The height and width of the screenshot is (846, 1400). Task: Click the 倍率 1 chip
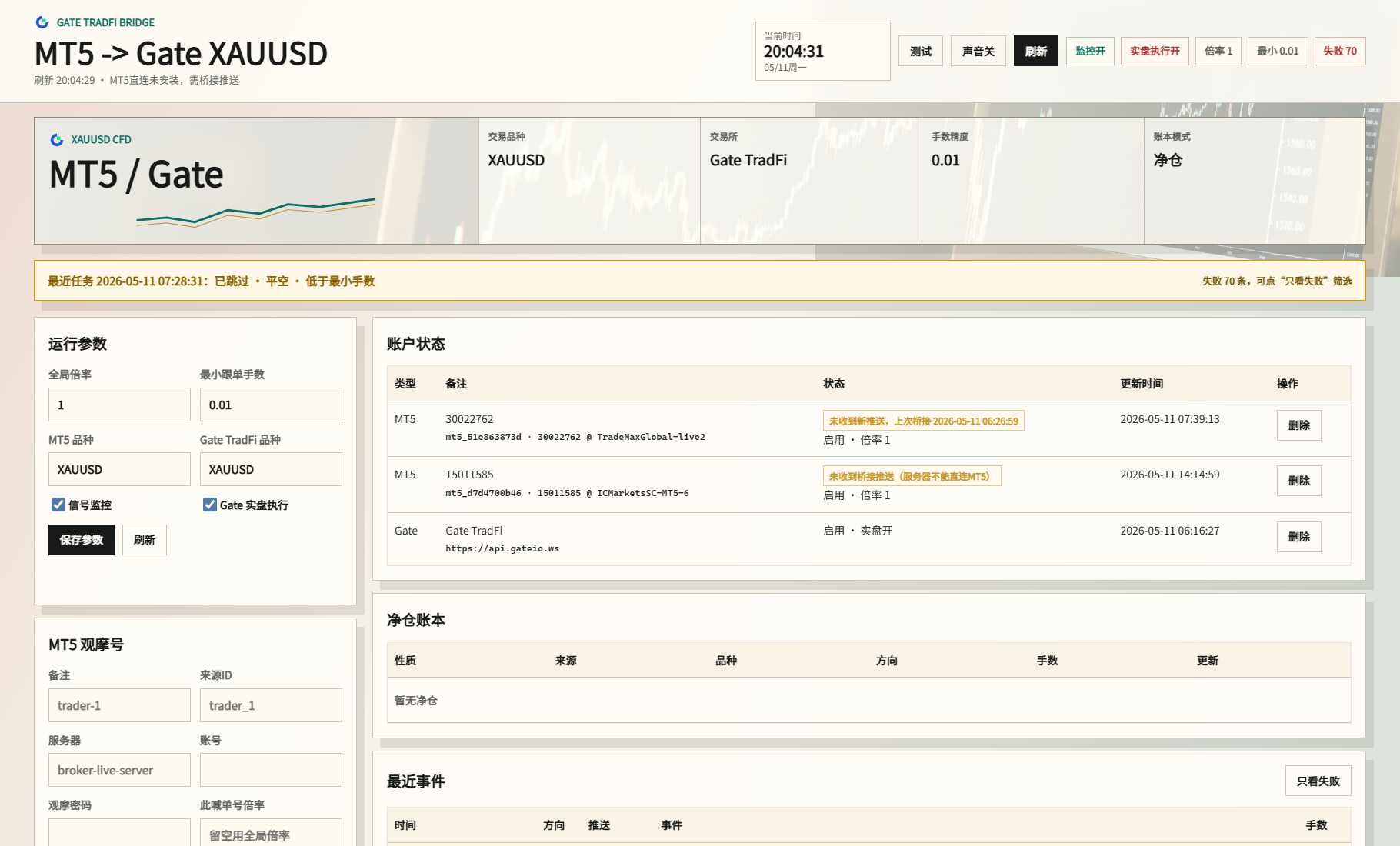coord(1218,51)
